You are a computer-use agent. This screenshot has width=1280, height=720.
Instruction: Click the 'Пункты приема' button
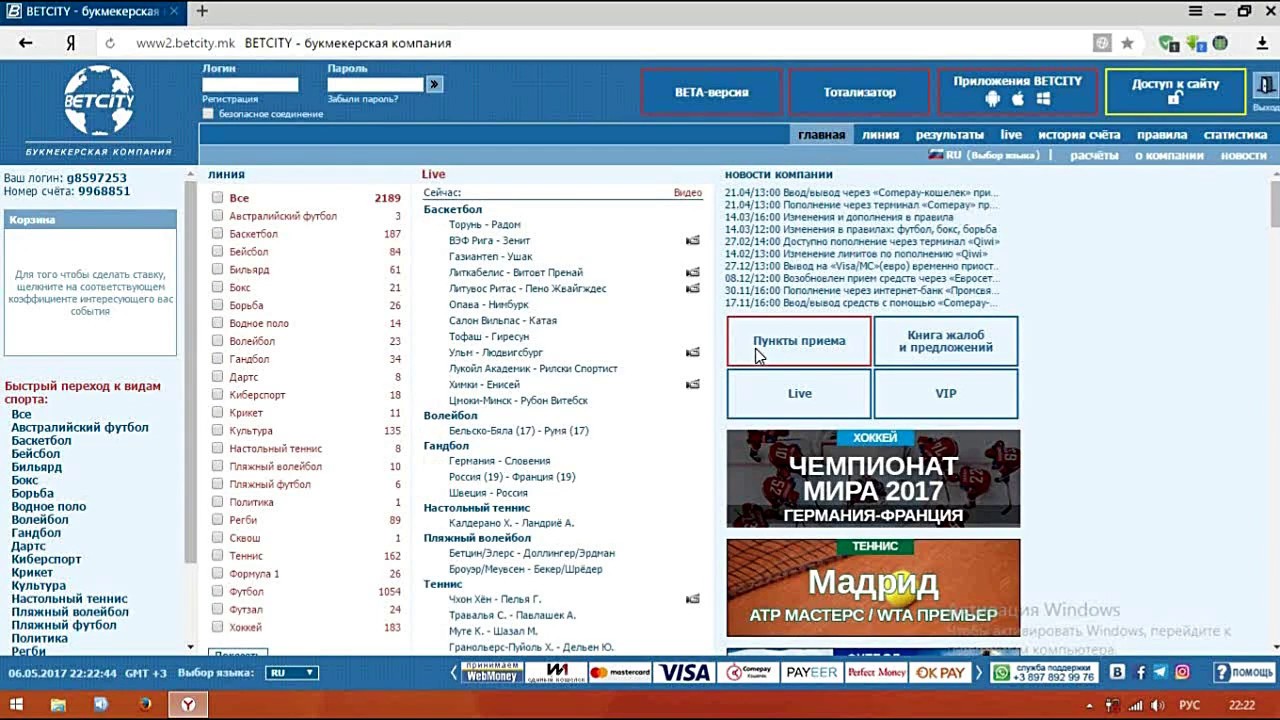coord(799,341)
